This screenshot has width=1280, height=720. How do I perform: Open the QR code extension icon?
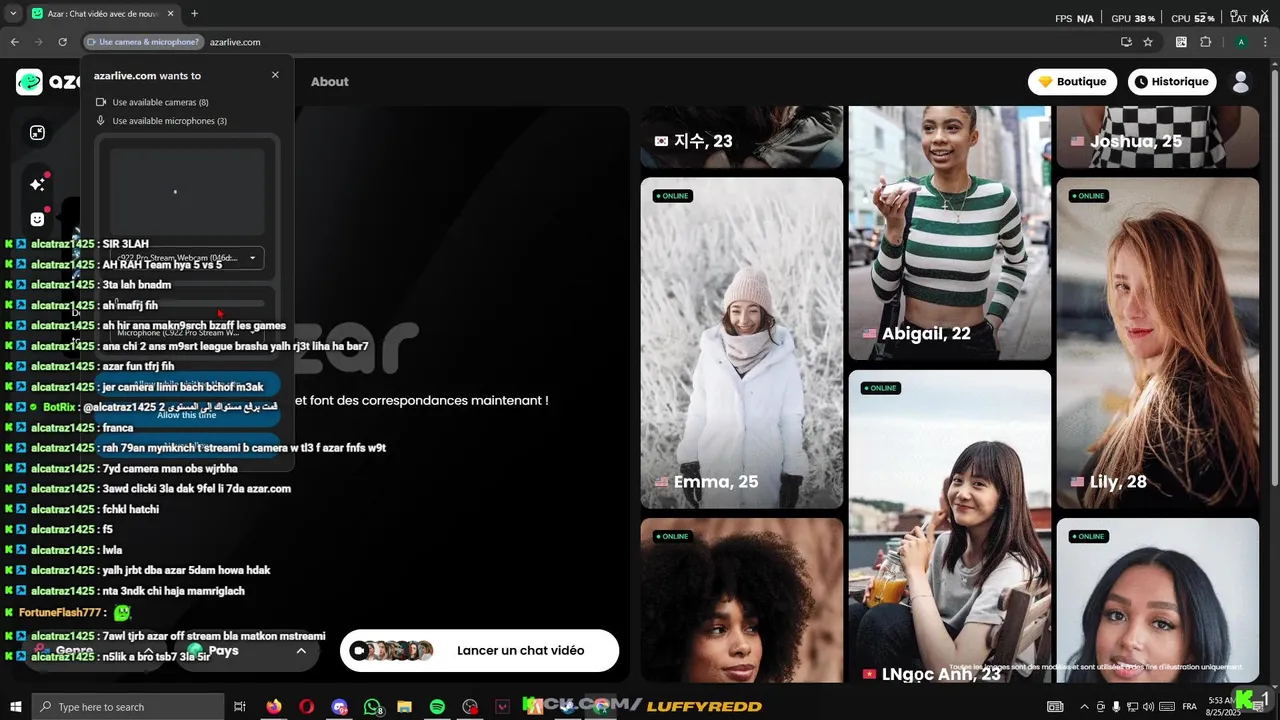1181,42
